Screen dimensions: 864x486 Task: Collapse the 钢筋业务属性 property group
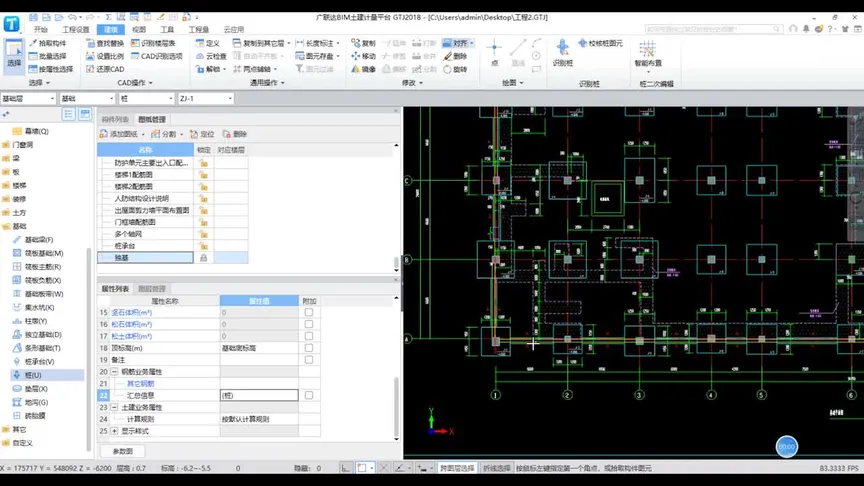click(116, 372)
